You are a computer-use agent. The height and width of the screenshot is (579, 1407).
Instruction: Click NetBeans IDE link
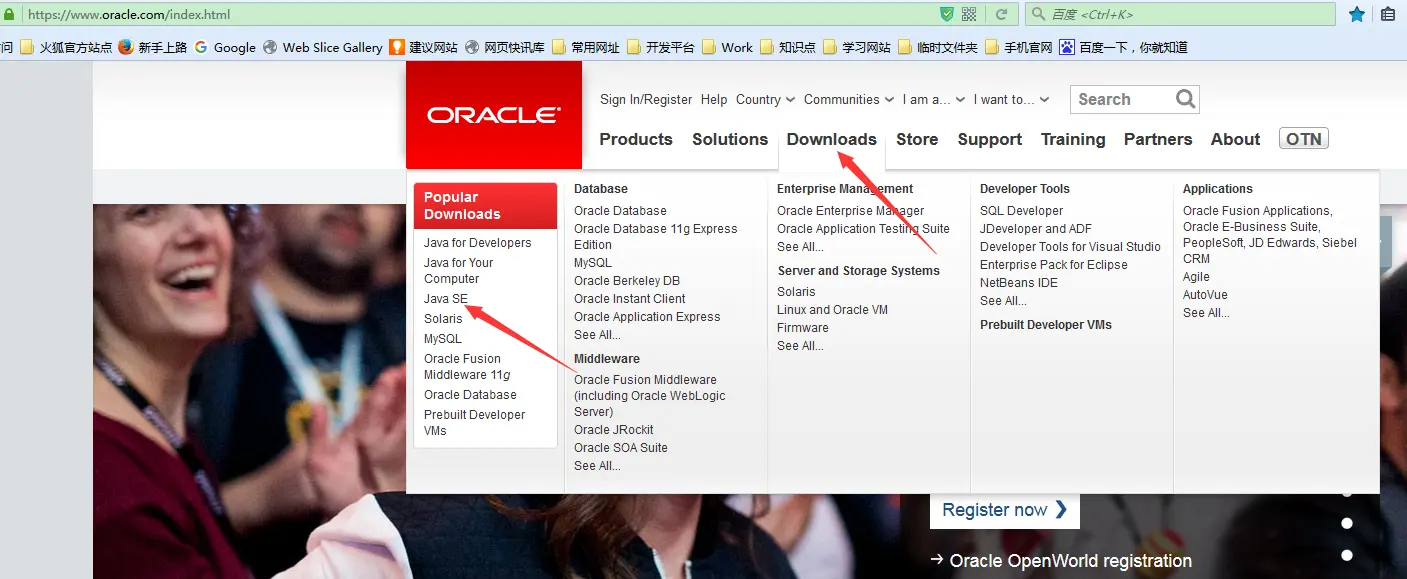(1019, 283)
